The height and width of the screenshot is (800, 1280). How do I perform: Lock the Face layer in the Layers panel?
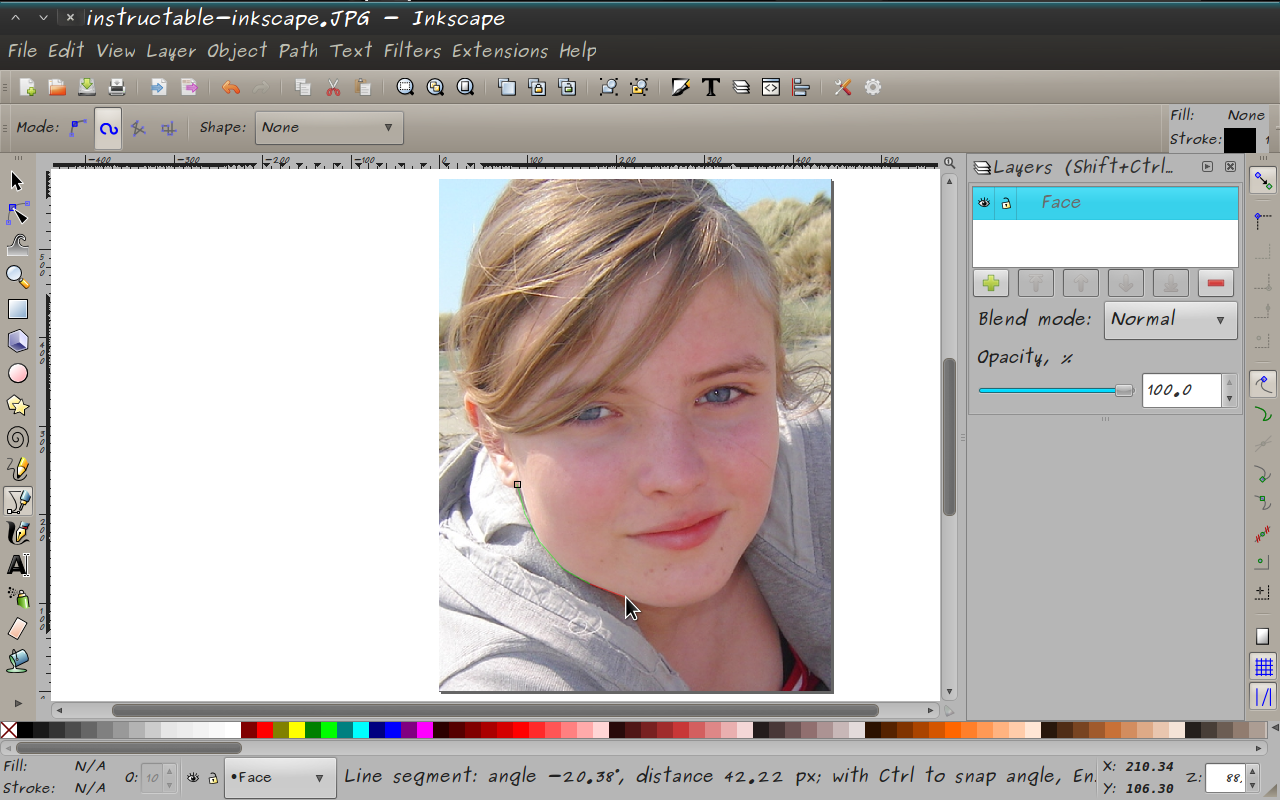point(1005,202)
